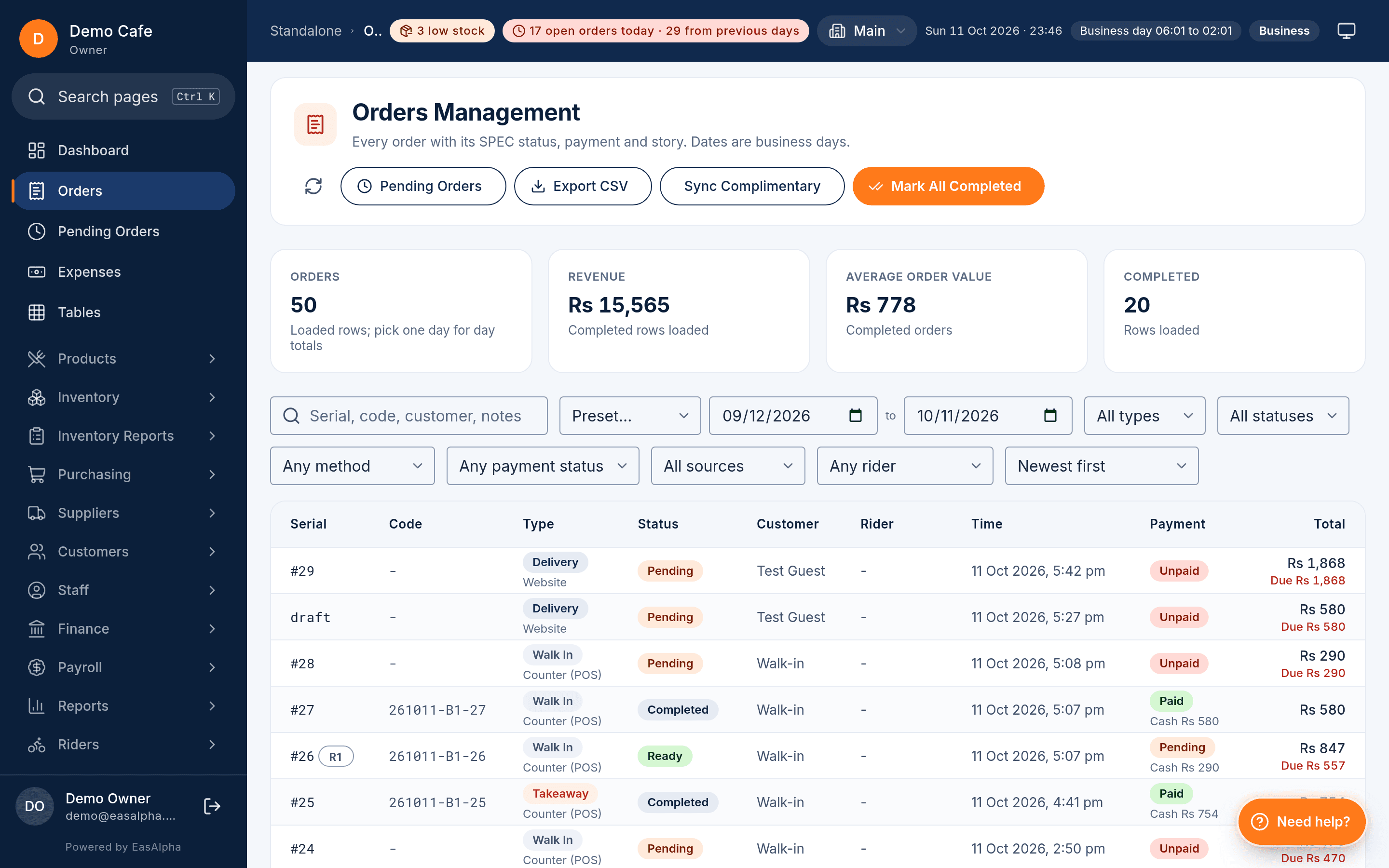This screenshot has height=868, width=1389.
Task: Open Customers in the sidebar
Action: 123,552
